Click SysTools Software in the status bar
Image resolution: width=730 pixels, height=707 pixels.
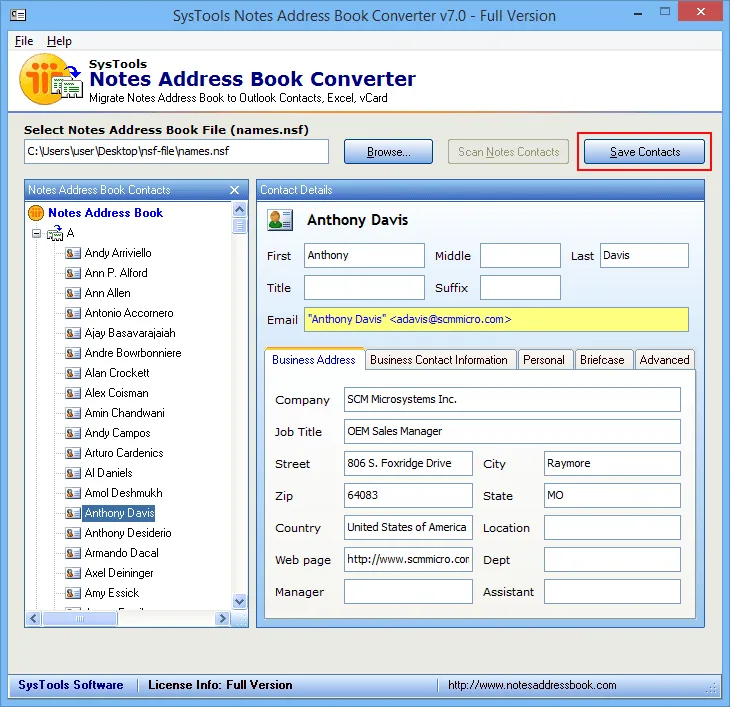71,685
